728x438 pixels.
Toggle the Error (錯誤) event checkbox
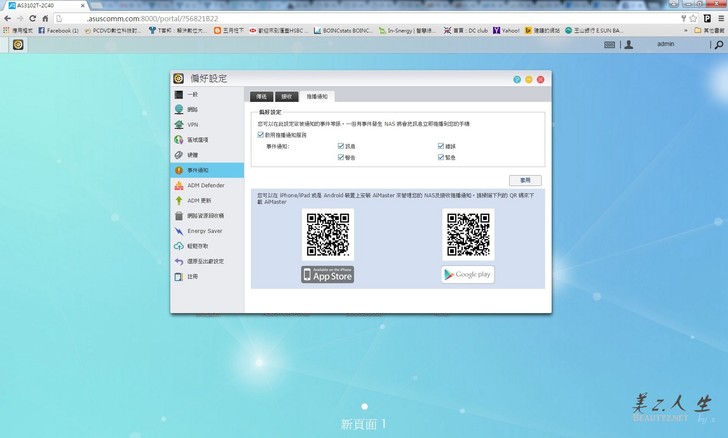point(441,146)
